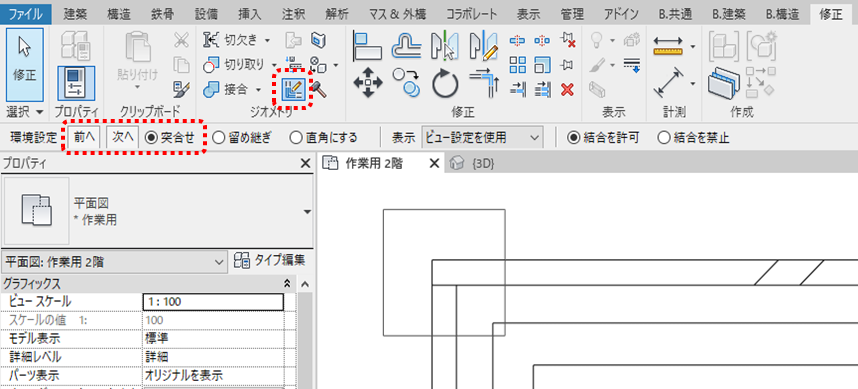Image resolution: width=858 pixels, height=389 pixels.
Task: Expand the Measure tool dropdown arrow
Action: [x=693, y=47]
